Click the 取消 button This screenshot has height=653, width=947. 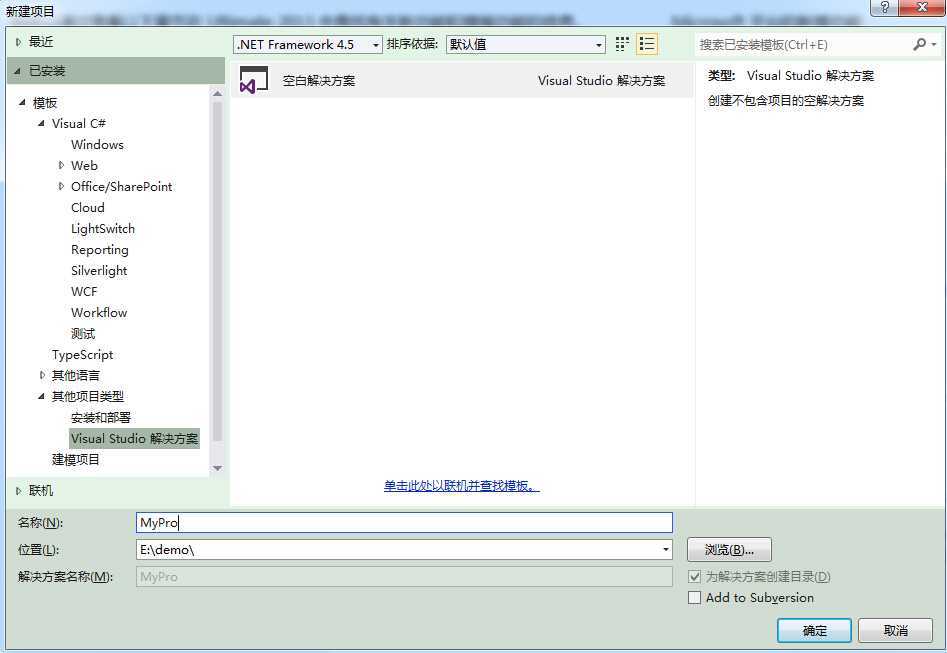895,631
